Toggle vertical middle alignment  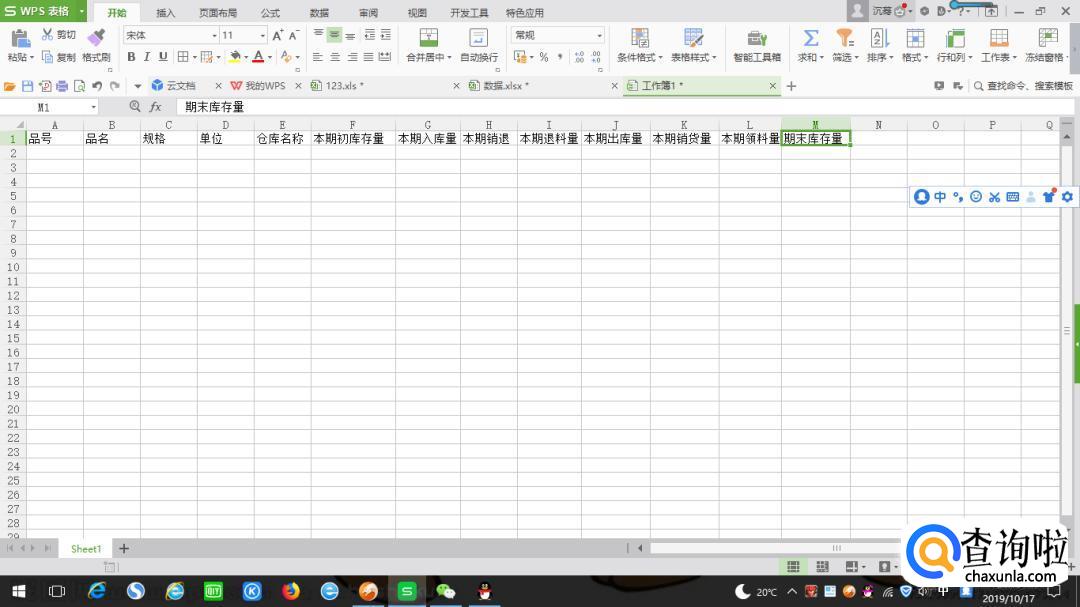[334, 34]
